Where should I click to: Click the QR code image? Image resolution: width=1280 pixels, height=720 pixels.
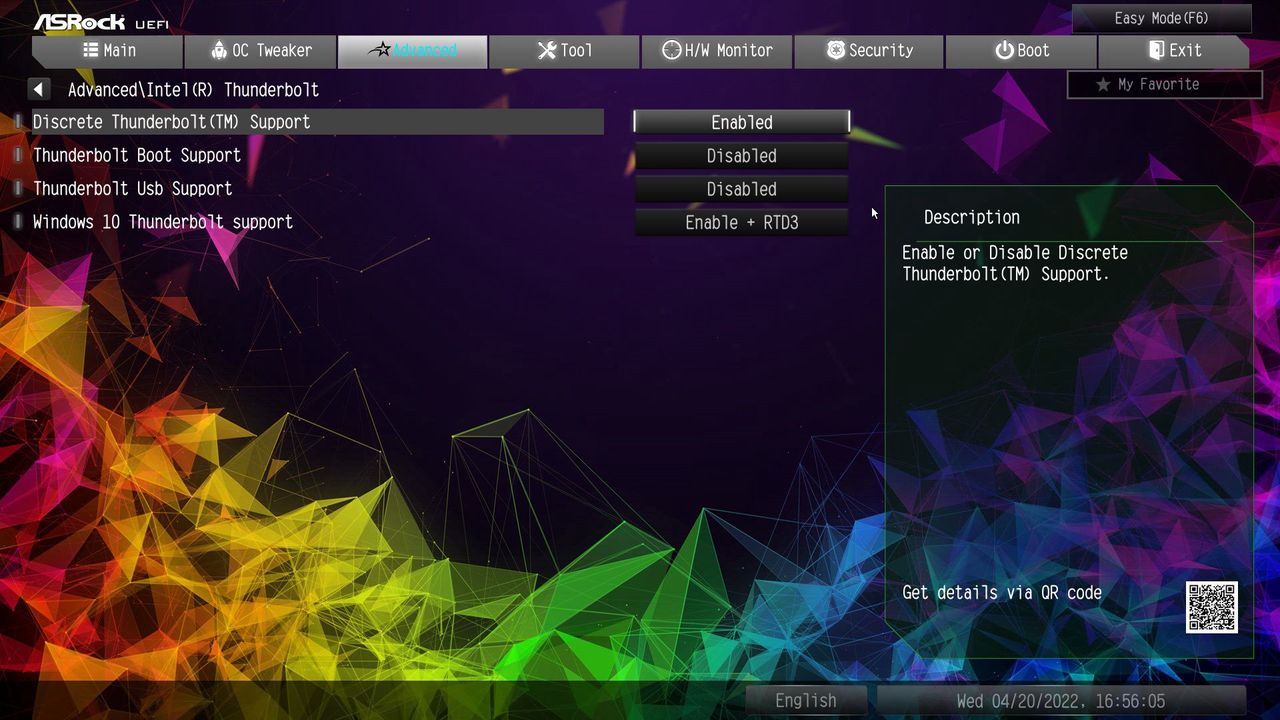click(x=1212, y=607)
